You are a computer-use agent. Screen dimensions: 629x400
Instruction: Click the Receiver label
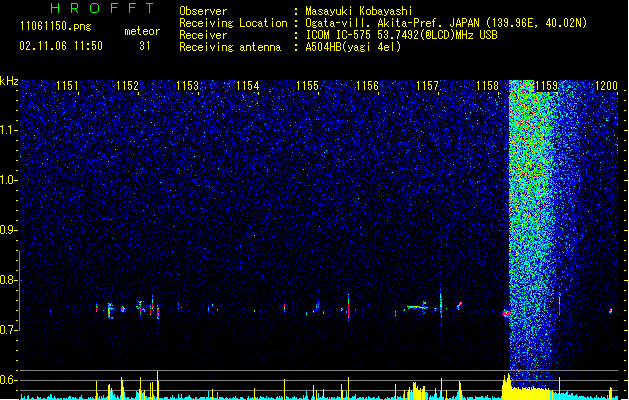203,35
